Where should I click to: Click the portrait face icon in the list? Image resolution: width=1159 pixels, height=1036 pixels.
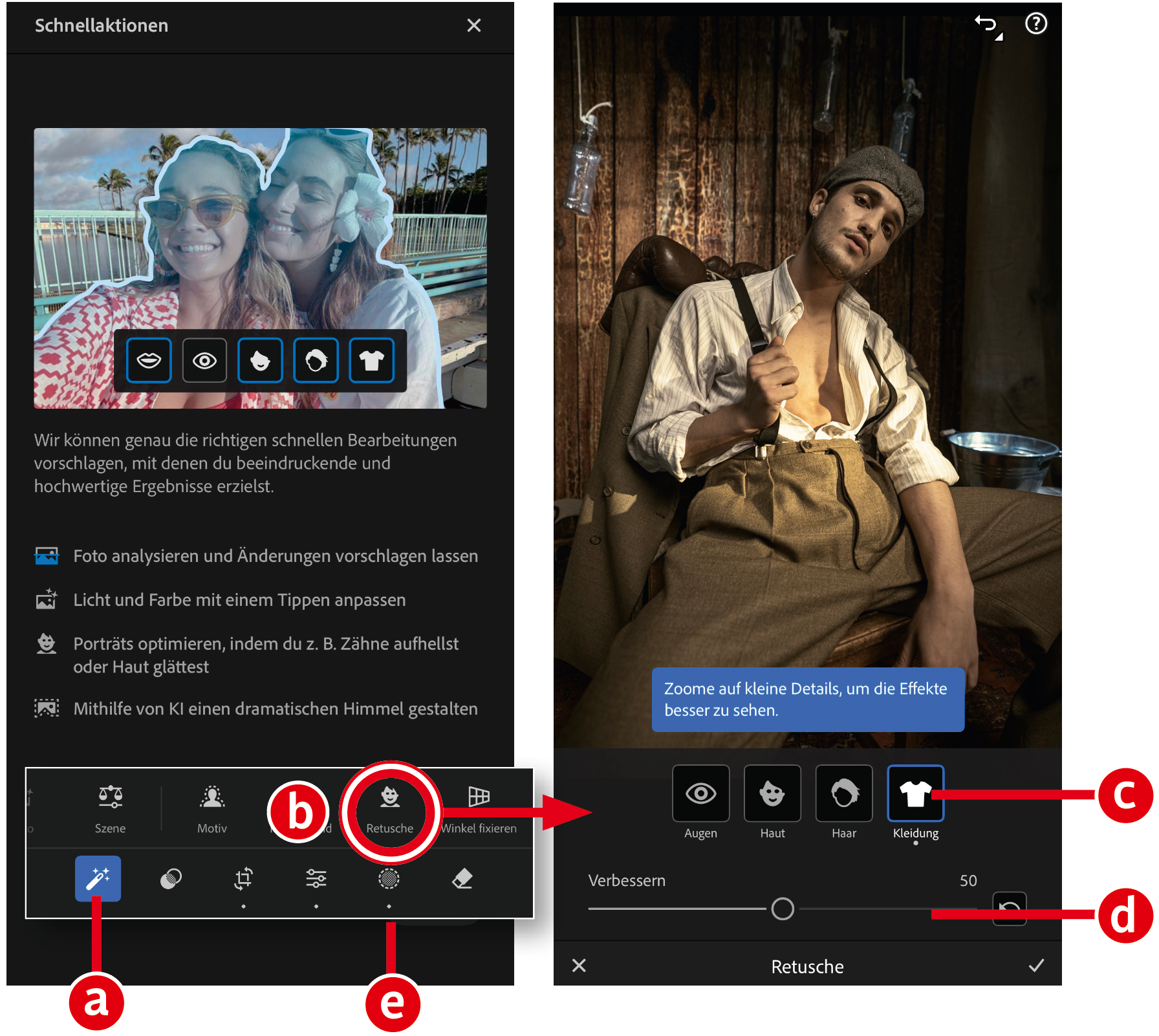[x=47, y=643]
